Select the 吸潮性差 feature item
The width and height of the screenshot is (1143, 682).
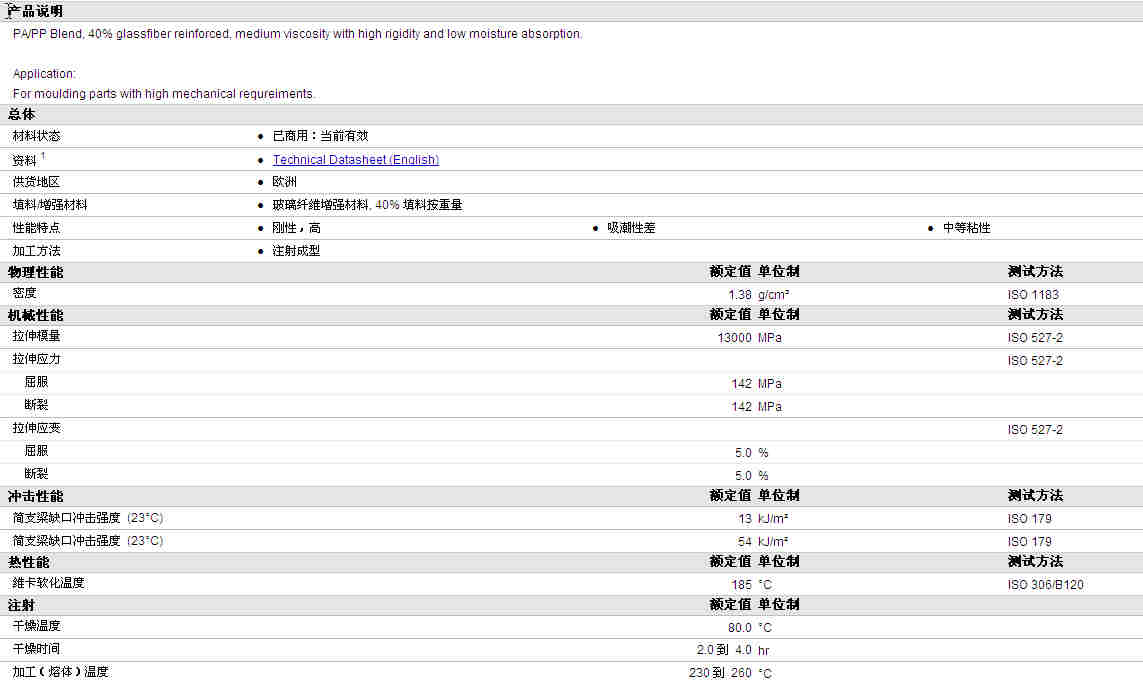pyautogui.click(x=631, y=228)
